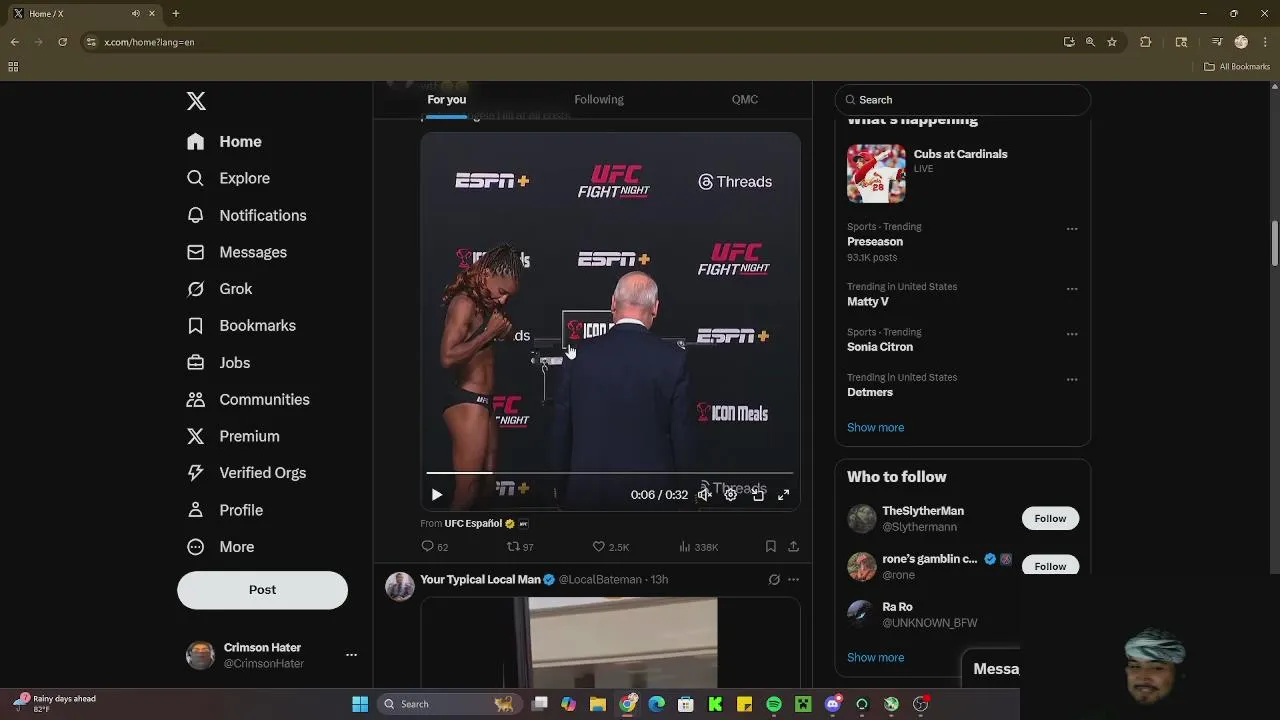This screenshot has height=720, width=1280.
Task: Open UFC Español source link
Action: pyautogui.click(x=473, y=524)
